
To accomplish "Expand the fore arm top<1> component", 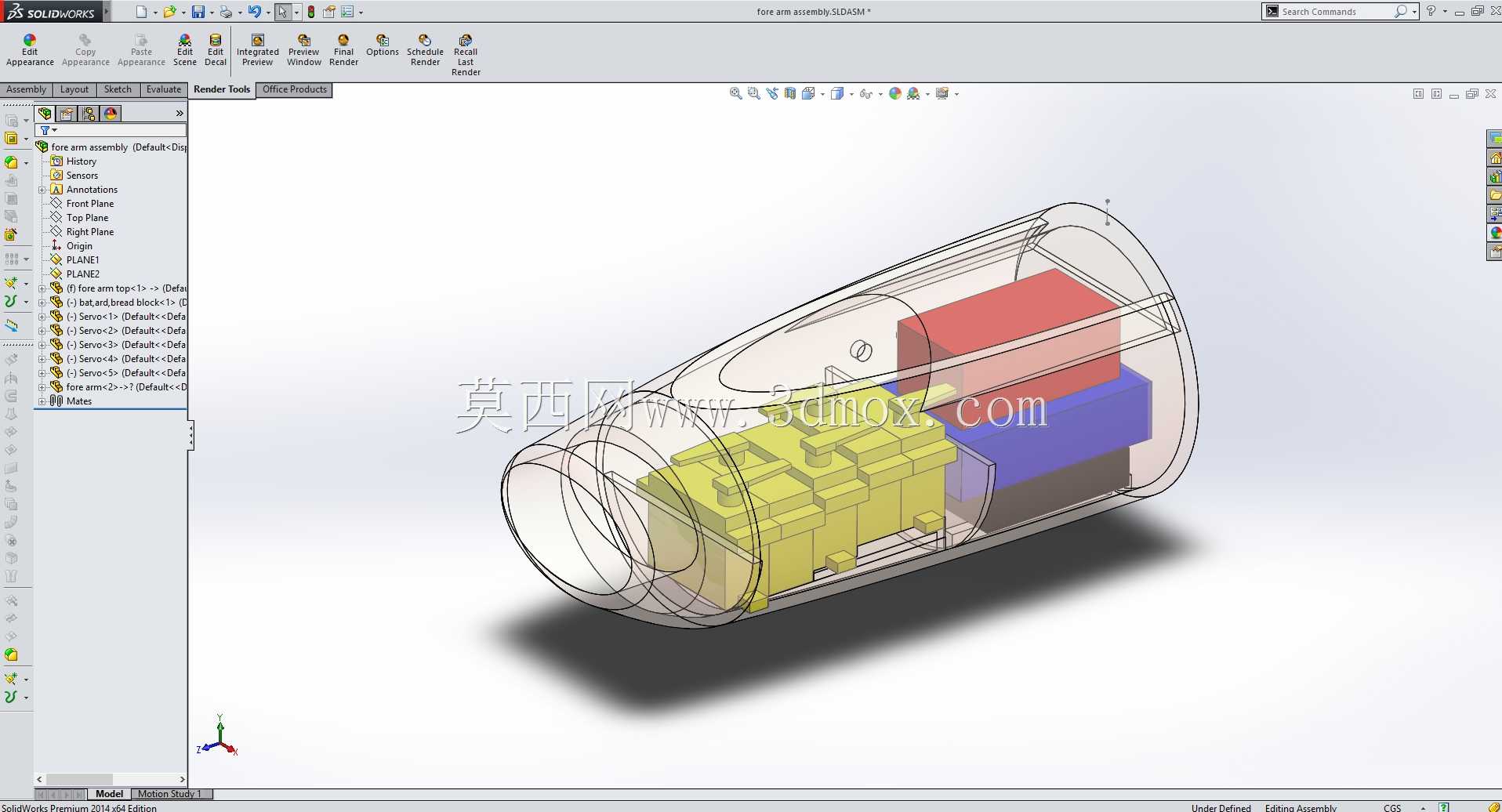I will (42, 288).
